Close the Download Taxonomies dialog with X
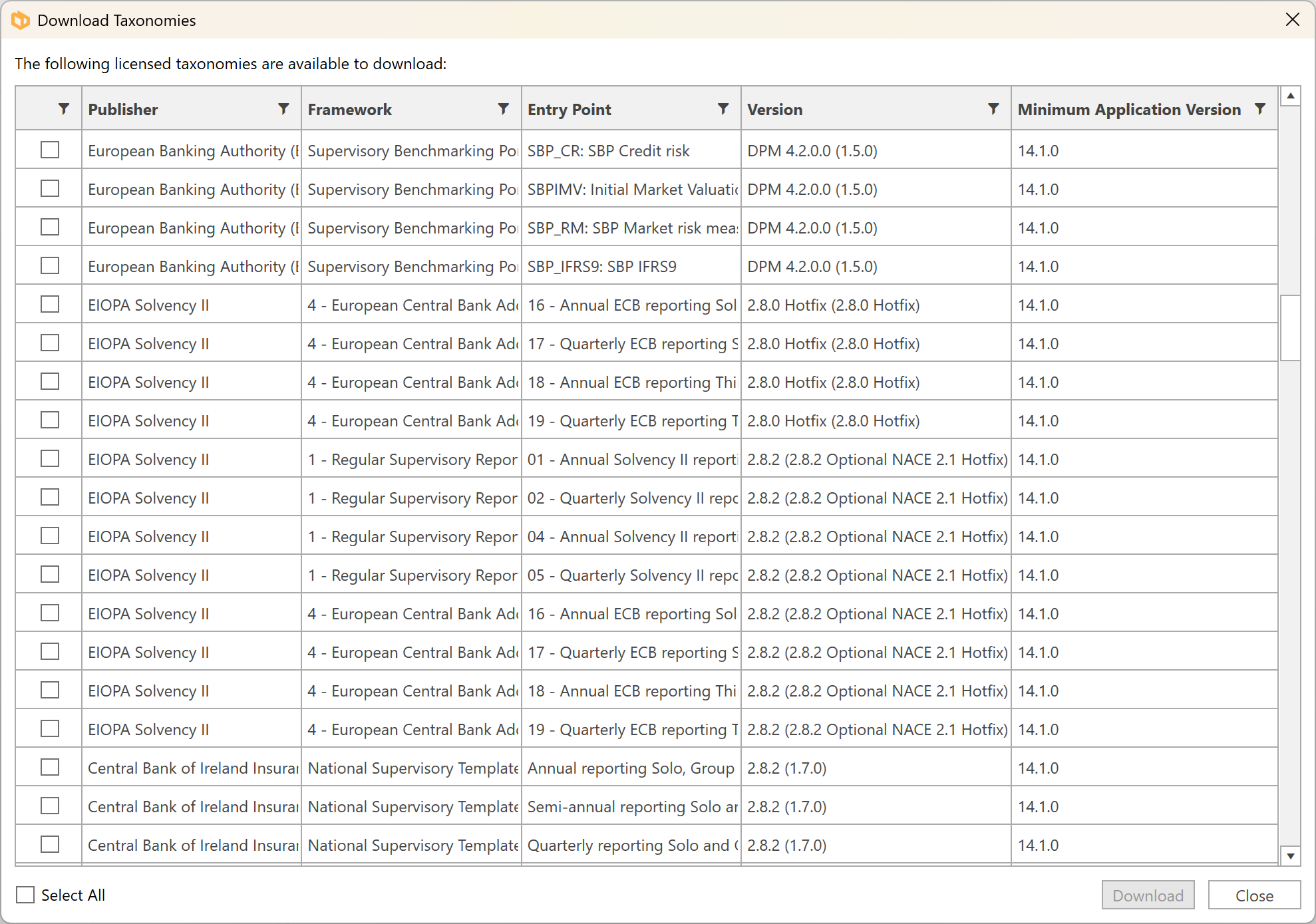The width and height of the screenshot is (1316, 924). 1292,20
